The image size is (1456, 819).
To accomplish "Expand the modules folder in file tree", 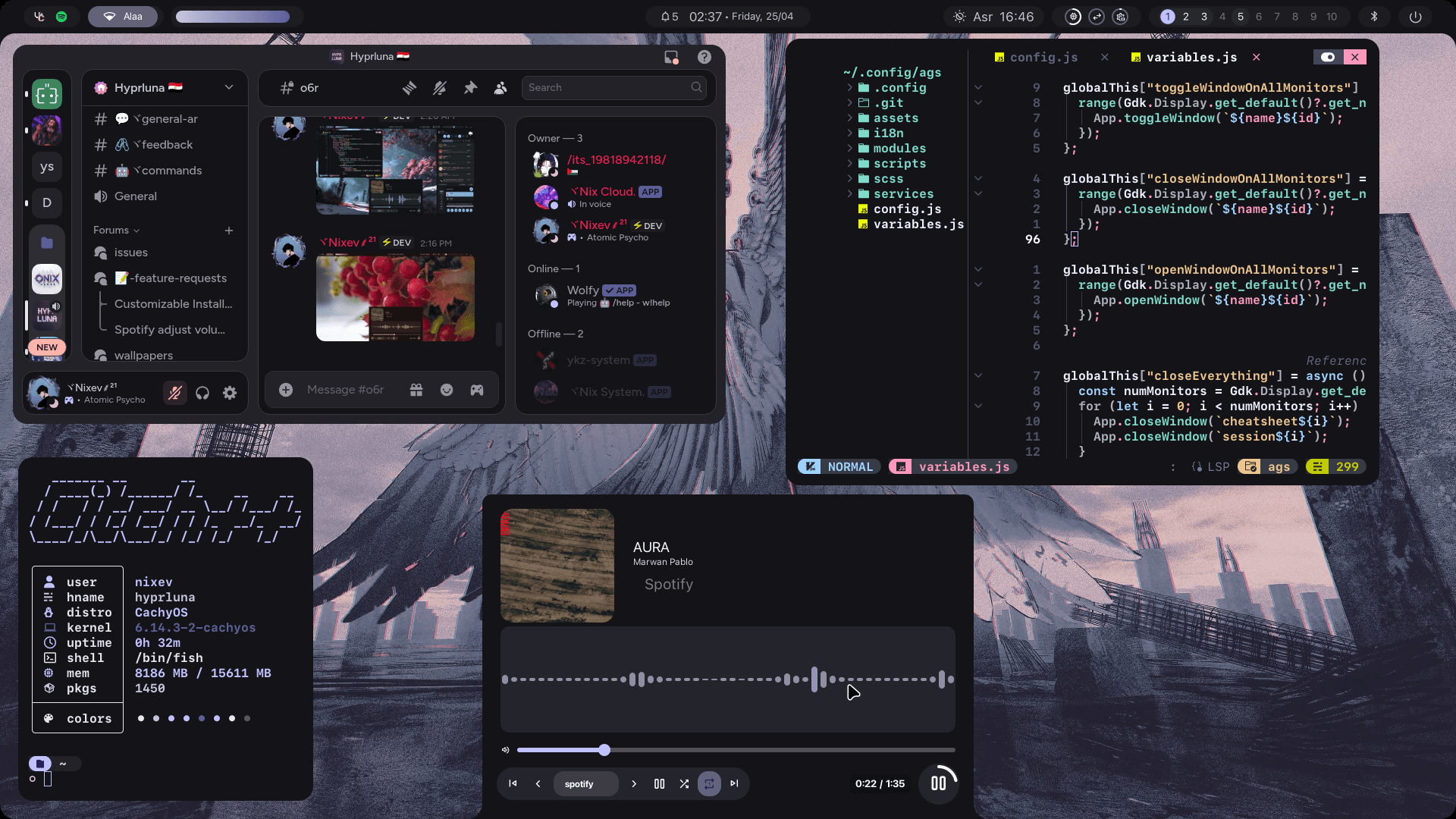I will (899, 149).
